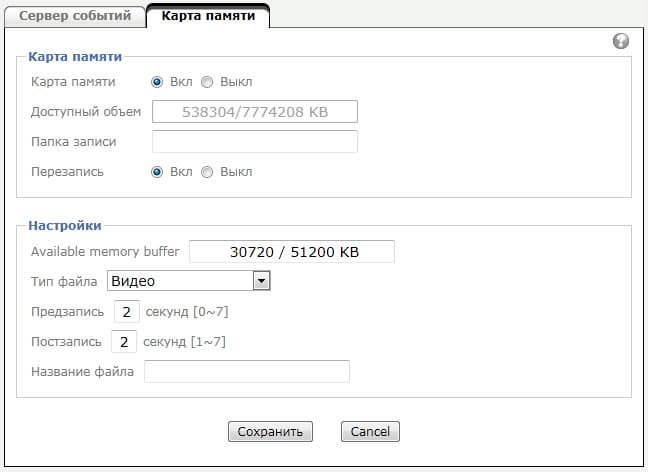Click the Тип файла label
Image resolution: width=648 pixels, height=472 pixels.
64,281
